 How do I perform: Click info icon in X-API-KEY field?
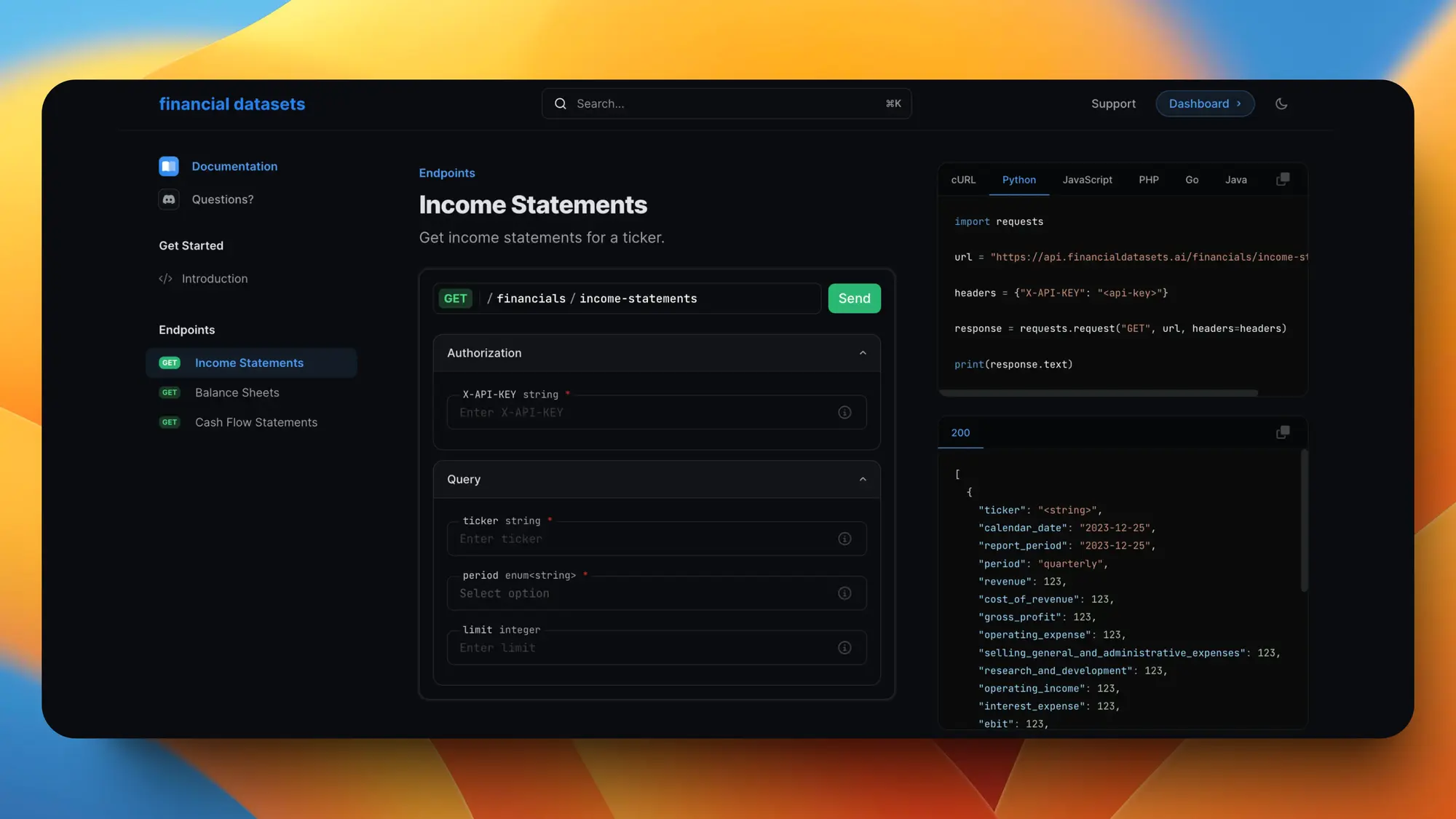[844, 412]
